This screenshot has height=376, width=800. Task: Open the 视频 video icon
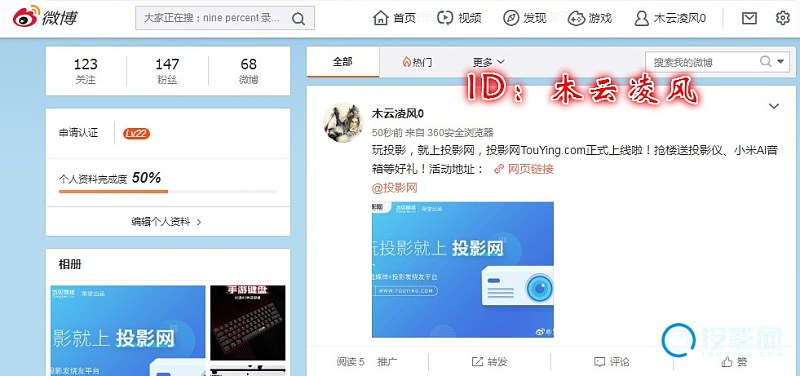(445, 18)
